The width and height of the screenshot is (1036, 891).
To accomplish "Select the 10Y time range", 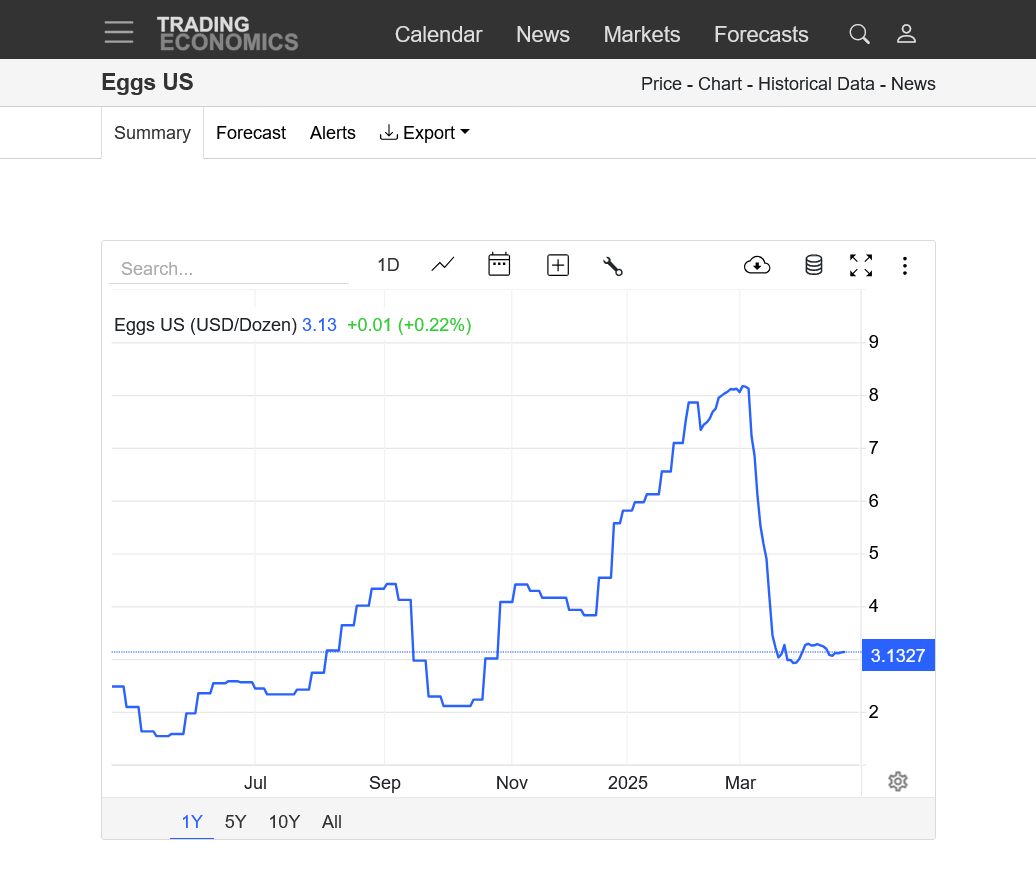I will pos(284,822).
